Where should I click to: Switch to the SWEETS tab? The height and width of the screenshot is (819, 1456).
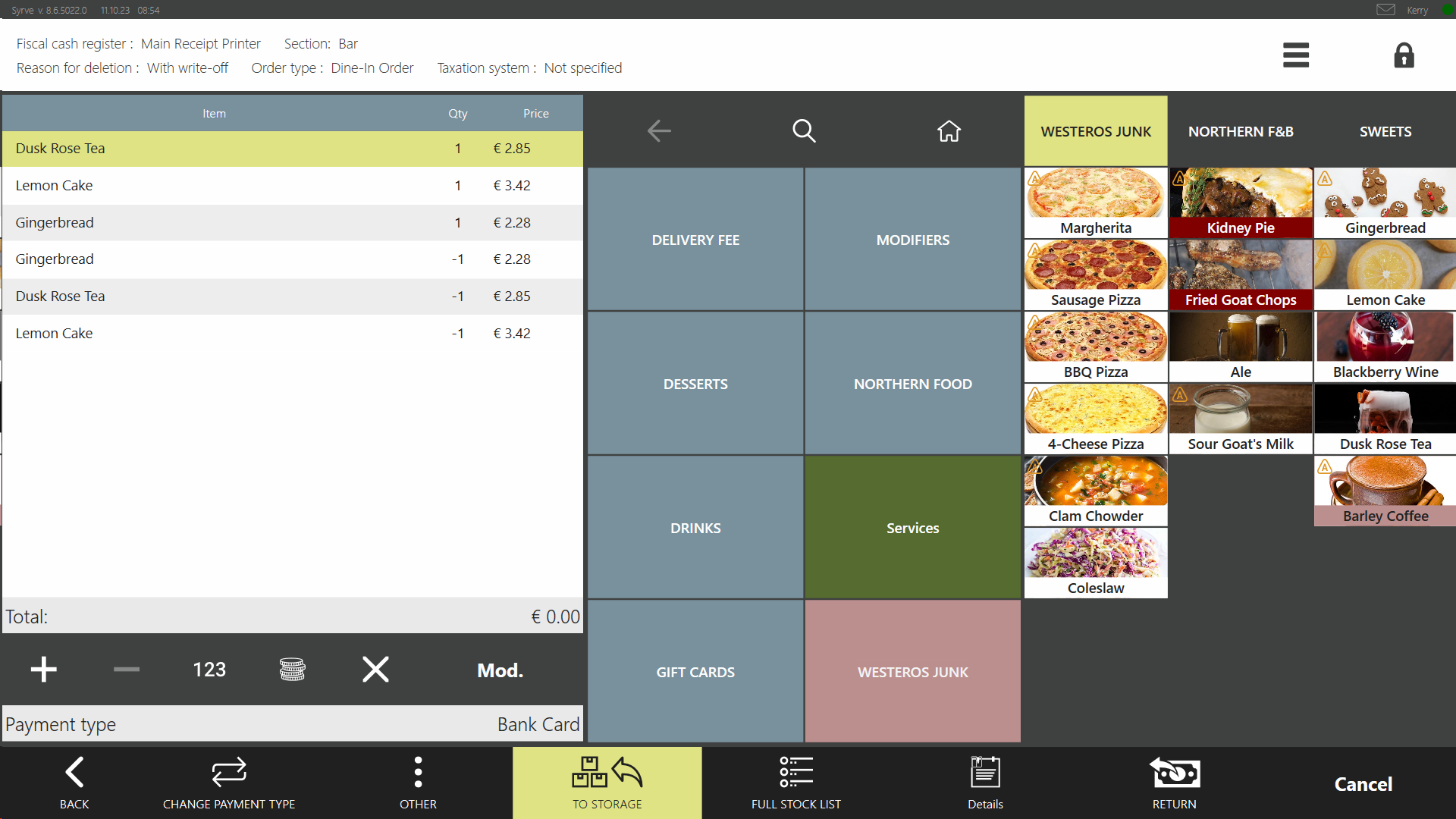click(1385, 131)
